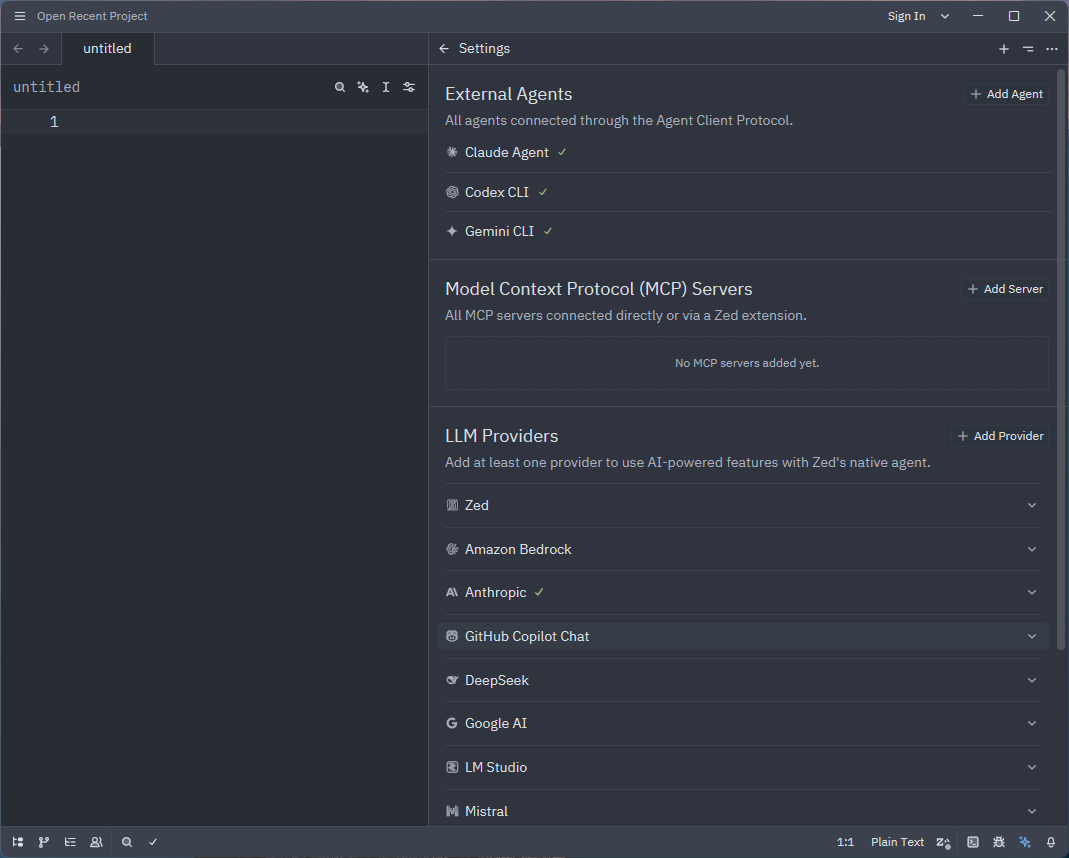Click the Amazon Bedrock provider name
The height and width of the screenshot is (858, 1069).
[x=518, y=549]
